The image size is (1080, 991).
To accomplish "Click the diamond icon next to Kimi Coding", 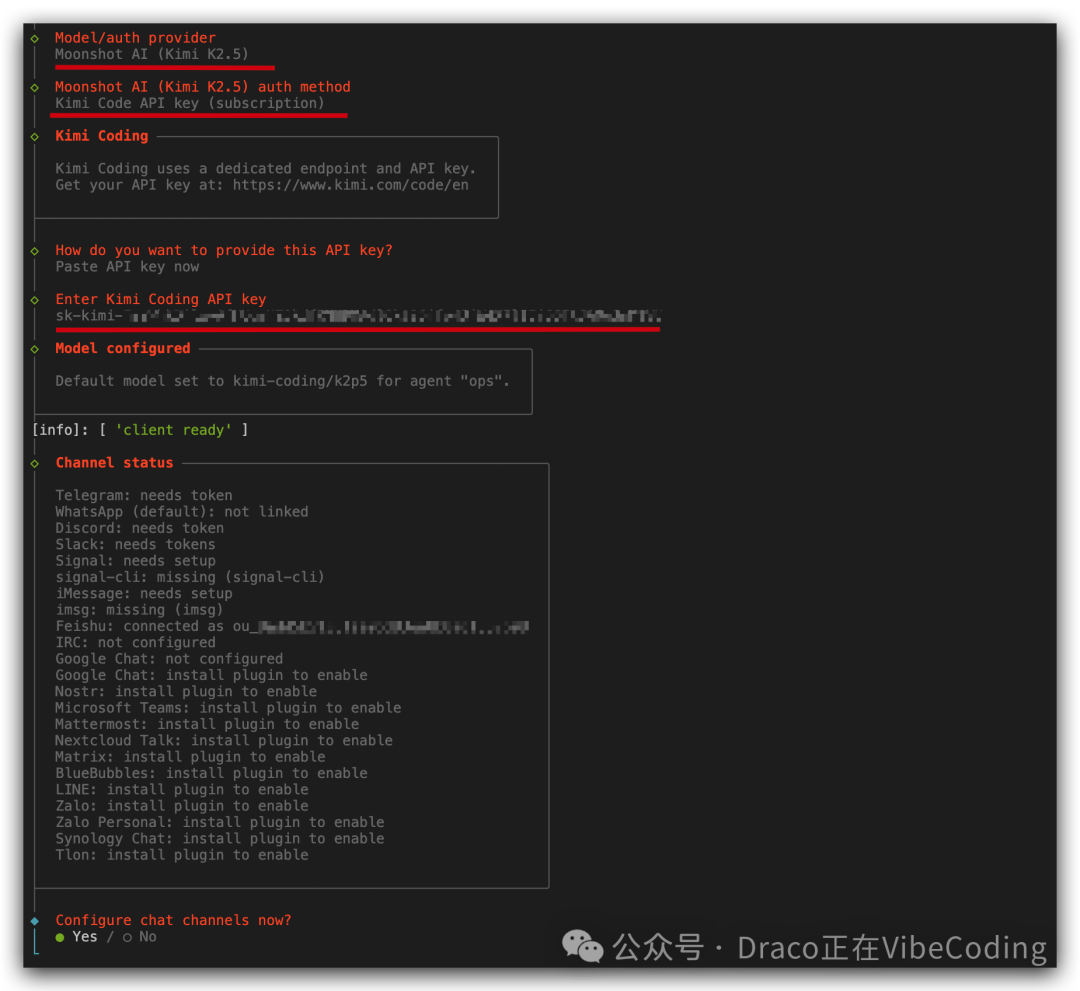I will [x=37, y=135].
